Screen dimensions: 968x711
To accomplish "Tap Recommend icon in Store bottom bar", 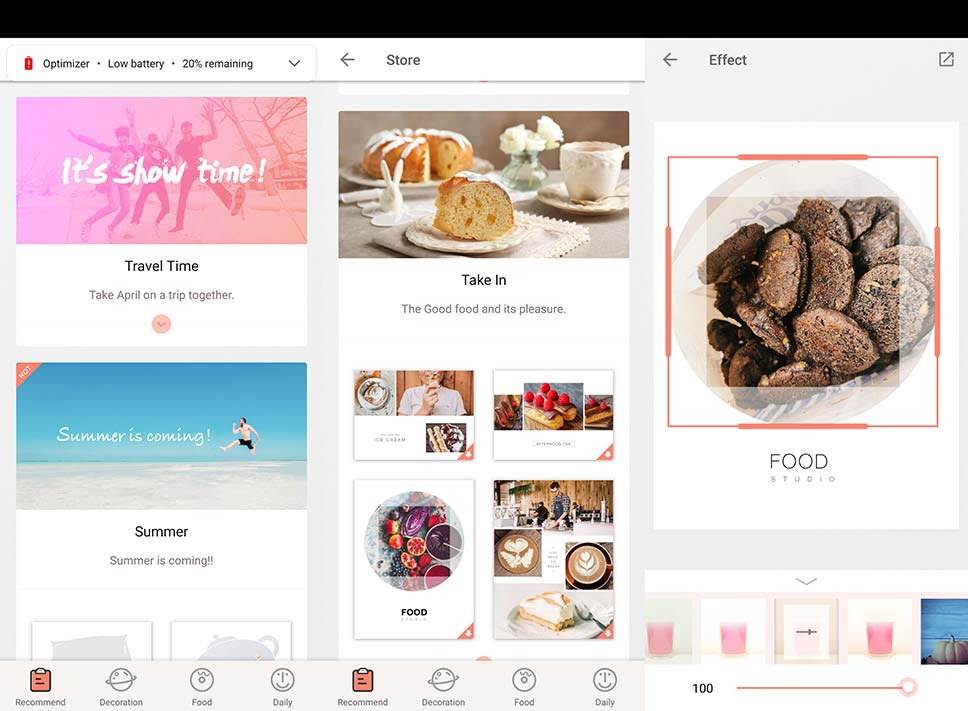I will (x=362, y=680).
